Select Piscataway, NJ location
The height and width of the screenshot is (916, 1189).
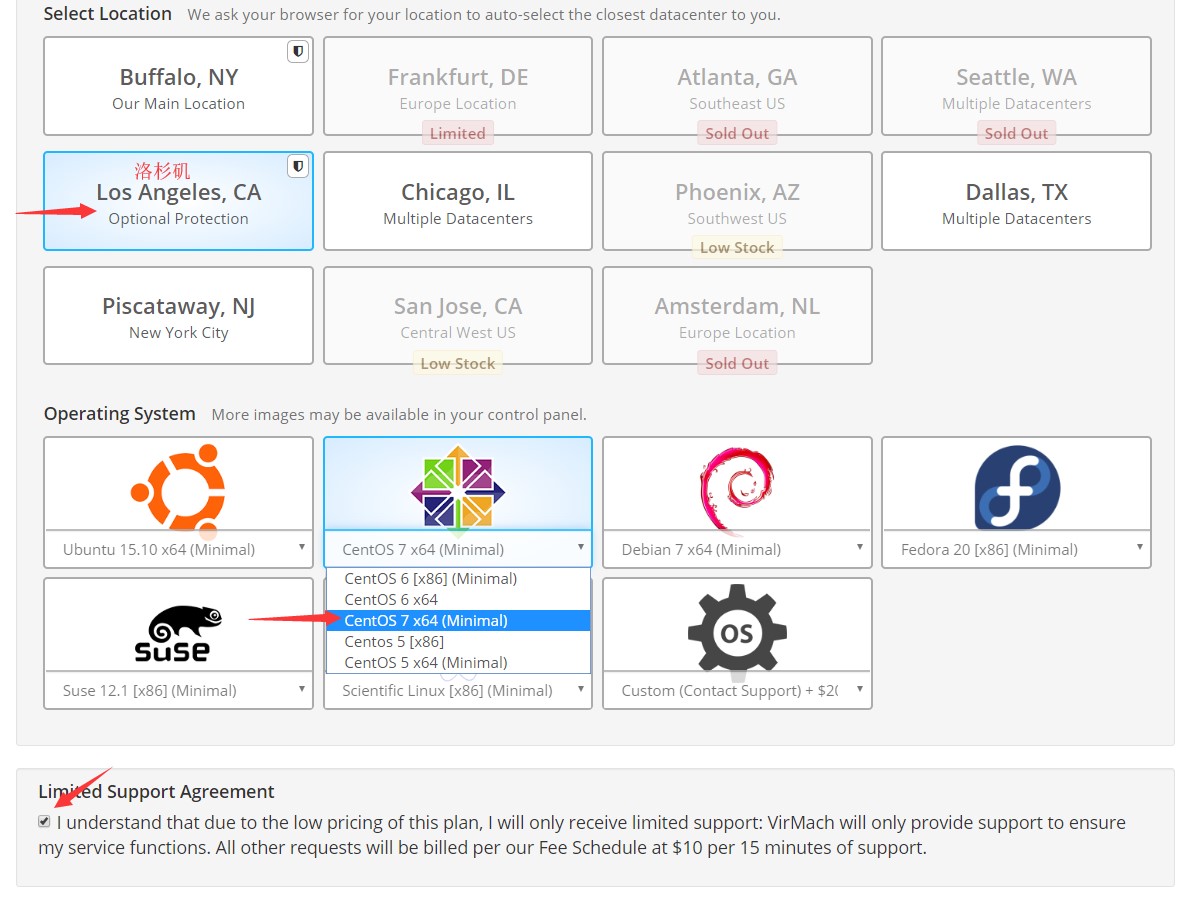(x=178, y=315)
